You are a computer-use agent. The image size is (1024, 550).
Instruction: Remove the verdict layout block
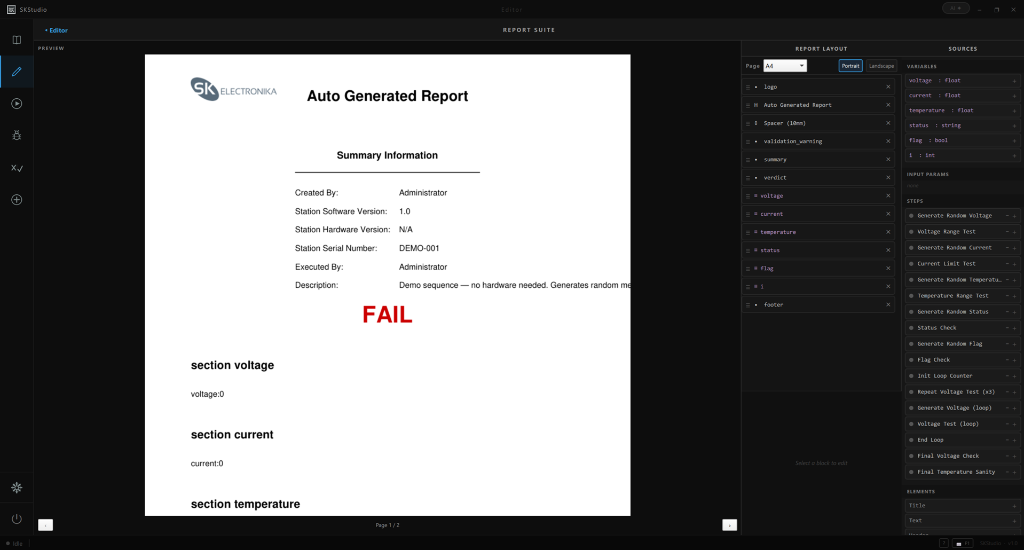pyautogui.click(x=888, y=178)
